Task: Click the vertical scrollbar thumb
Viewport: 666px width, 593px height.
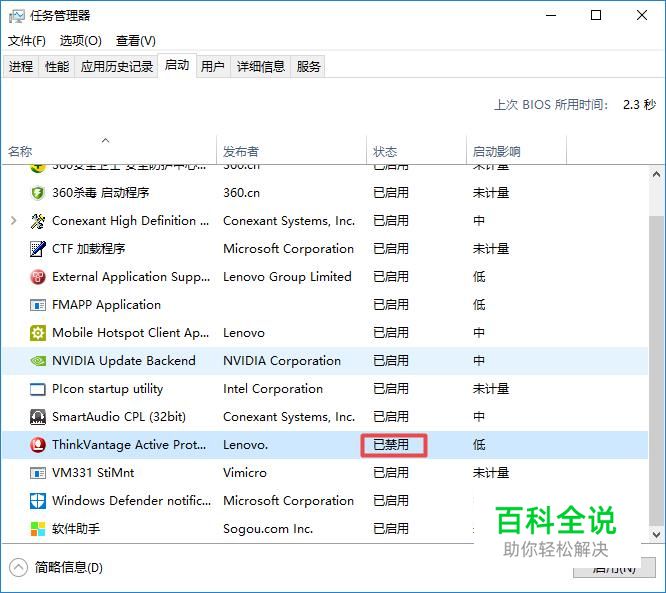Action: point(656,370)
